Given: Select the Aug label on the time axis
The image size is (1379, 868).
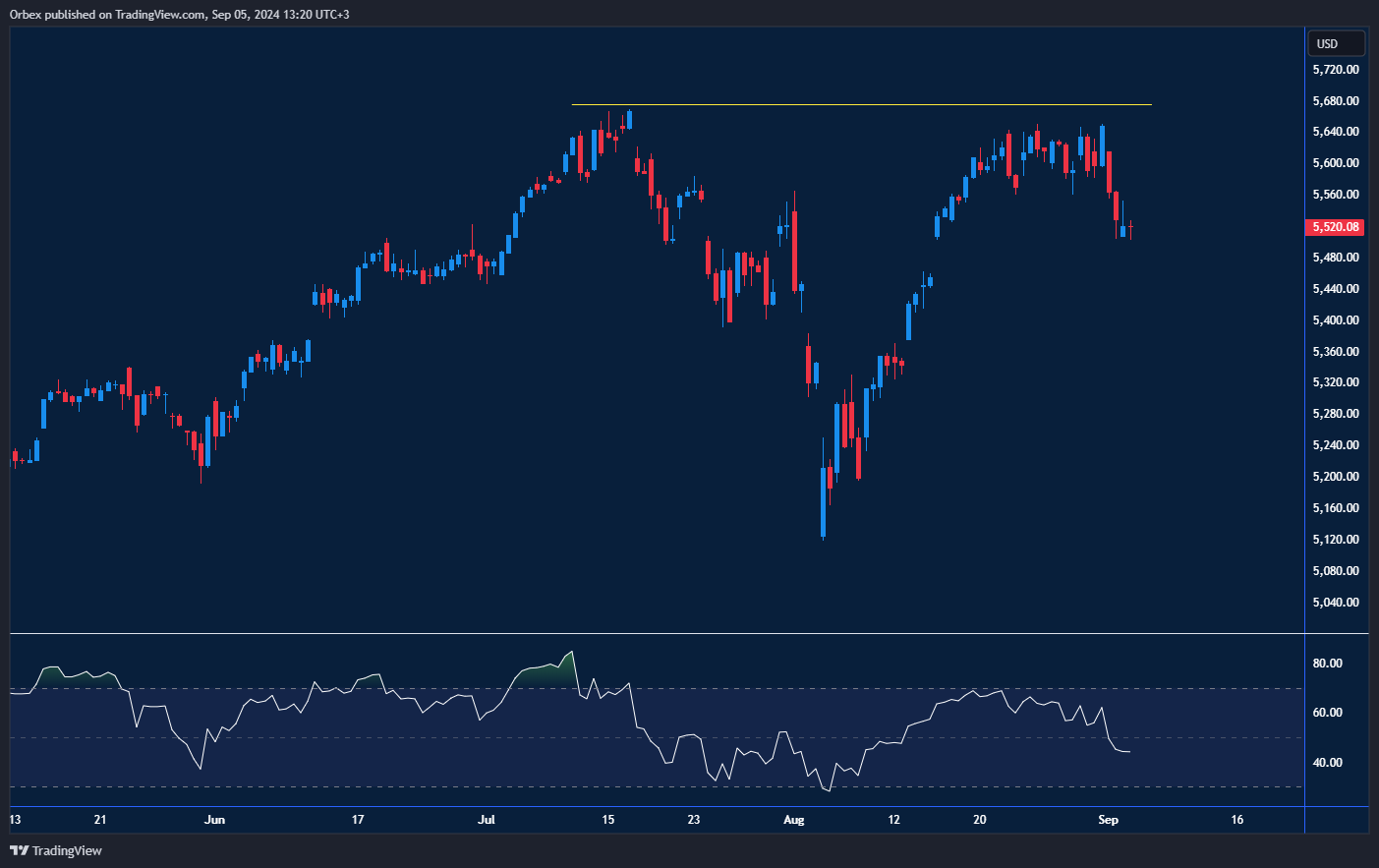Looking at the screenshot, I should 793,819.
